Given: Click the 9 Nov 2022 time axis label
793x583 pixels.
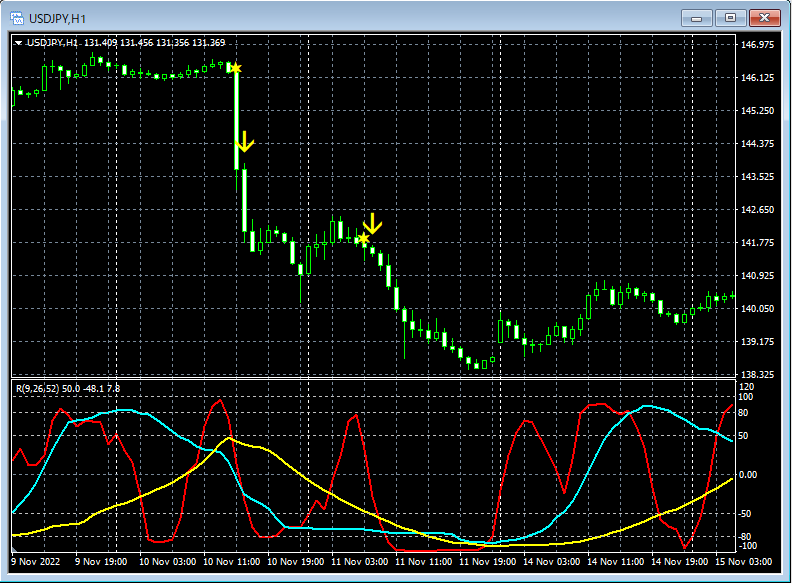Looking at the screenshot, I should click(33, 562).
